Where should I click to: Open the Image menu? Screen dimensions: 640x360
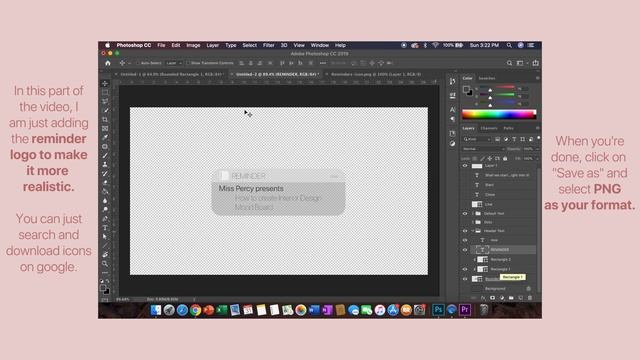click(193, 45)
